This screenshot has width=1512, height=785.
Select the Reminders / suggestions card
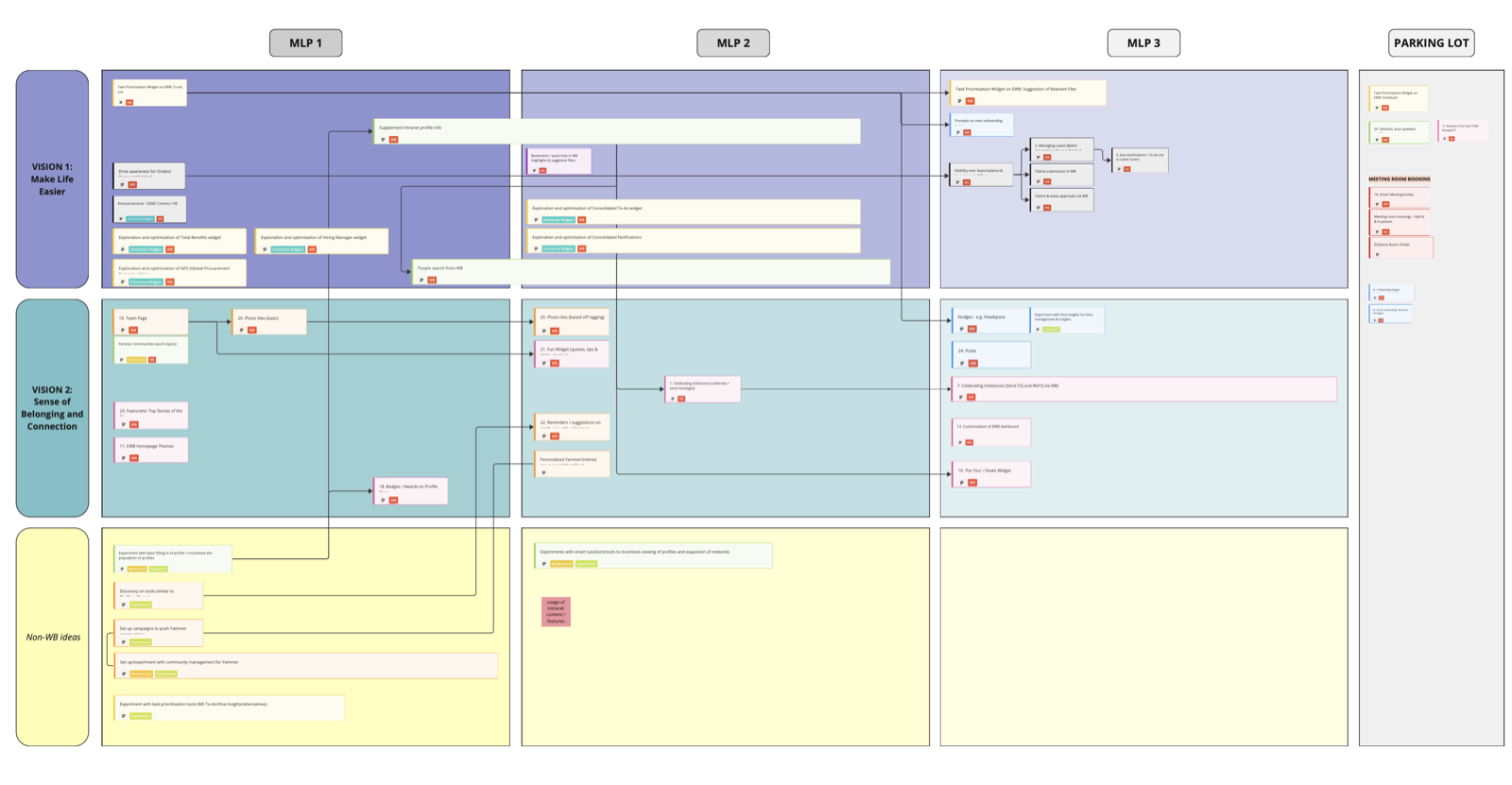coord(572,427)
